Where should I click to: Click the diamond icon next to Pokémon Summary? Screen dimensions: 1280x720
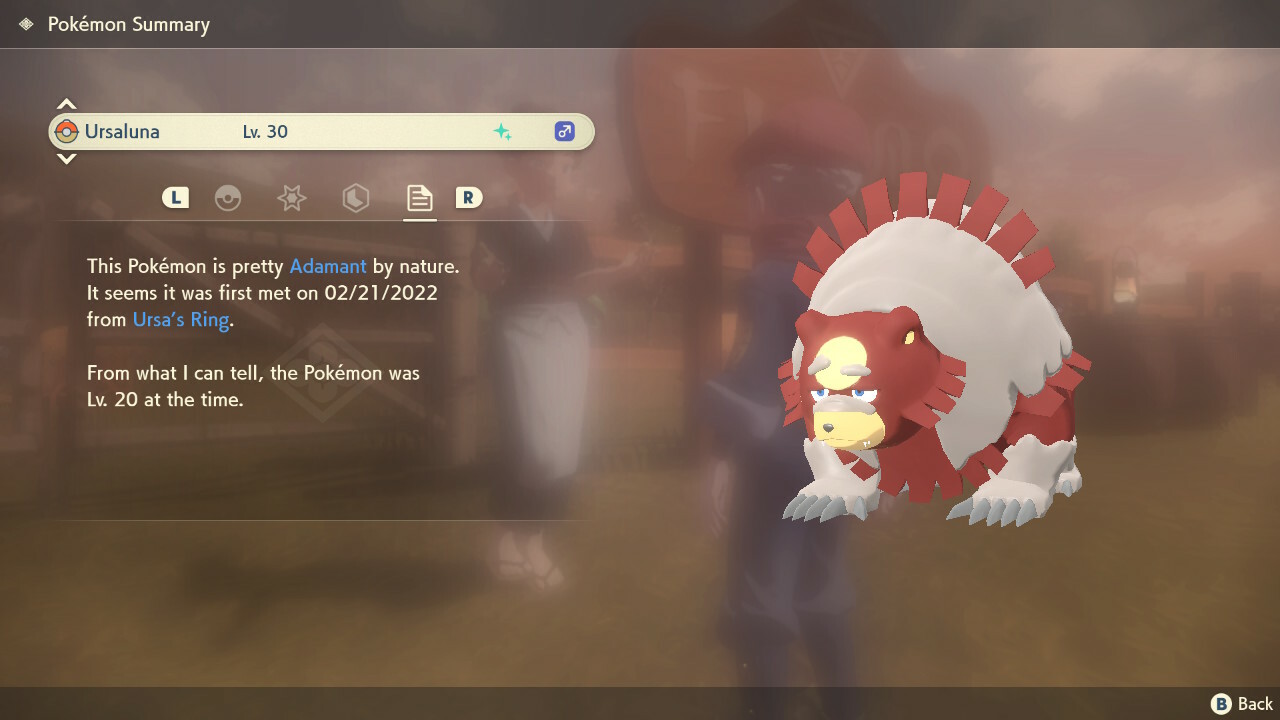[26, 24]
